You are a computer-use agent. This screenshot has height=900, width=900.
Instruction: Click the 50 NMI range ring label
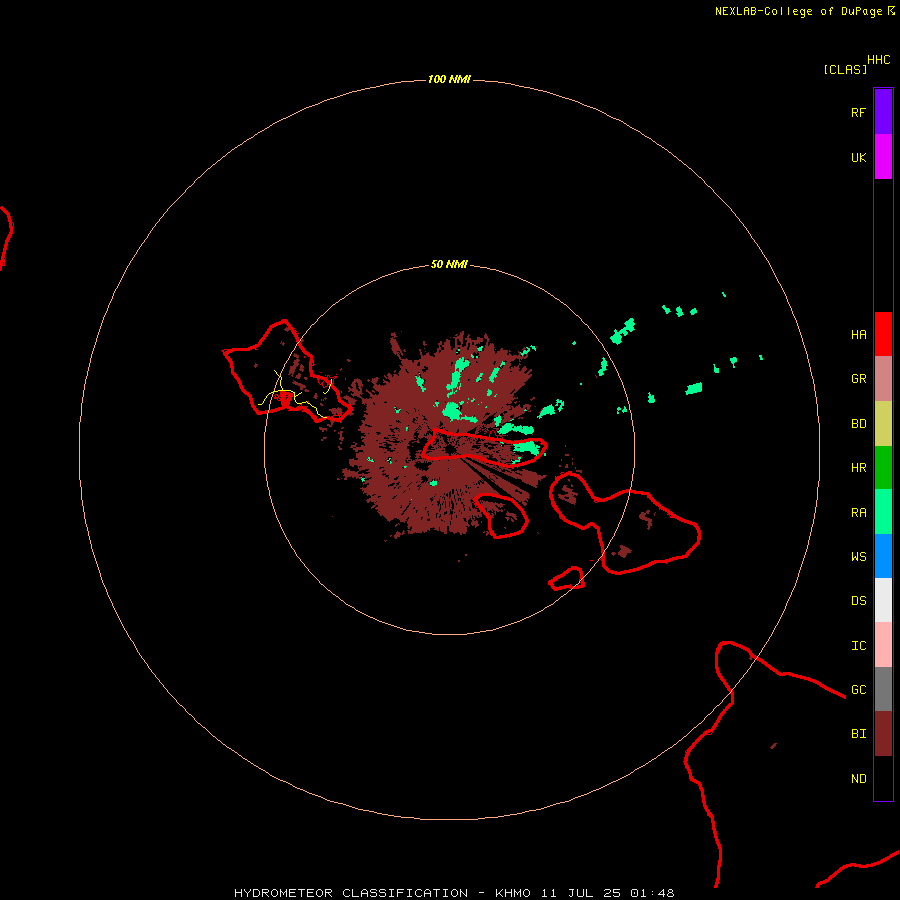click(x=449, y=264)
